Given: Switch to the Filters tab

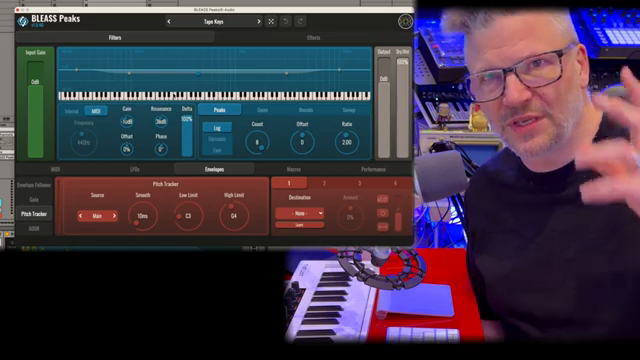Looking at the screenshot, I should [115, 38].
